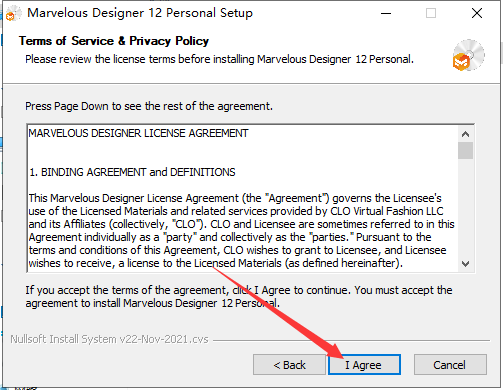Cancel the Marvelous Designer installation

(x=450, y=365)
